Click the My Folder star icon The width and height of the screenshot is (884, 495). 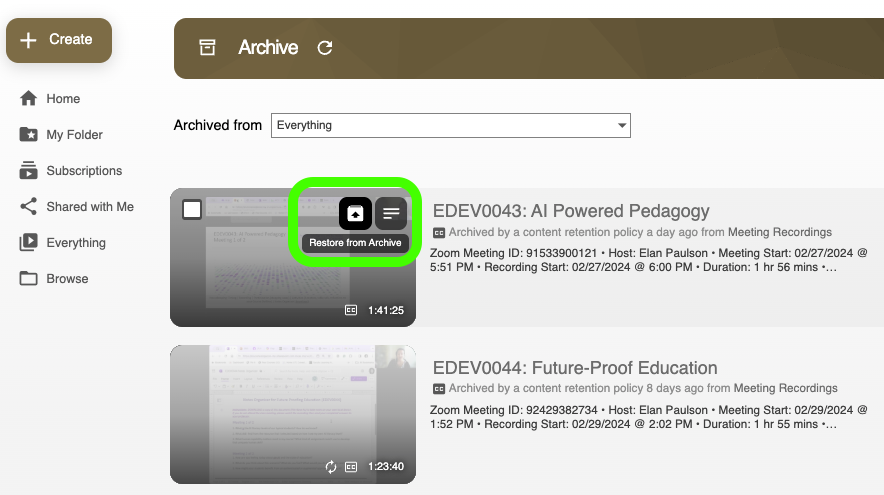[28, 134]
